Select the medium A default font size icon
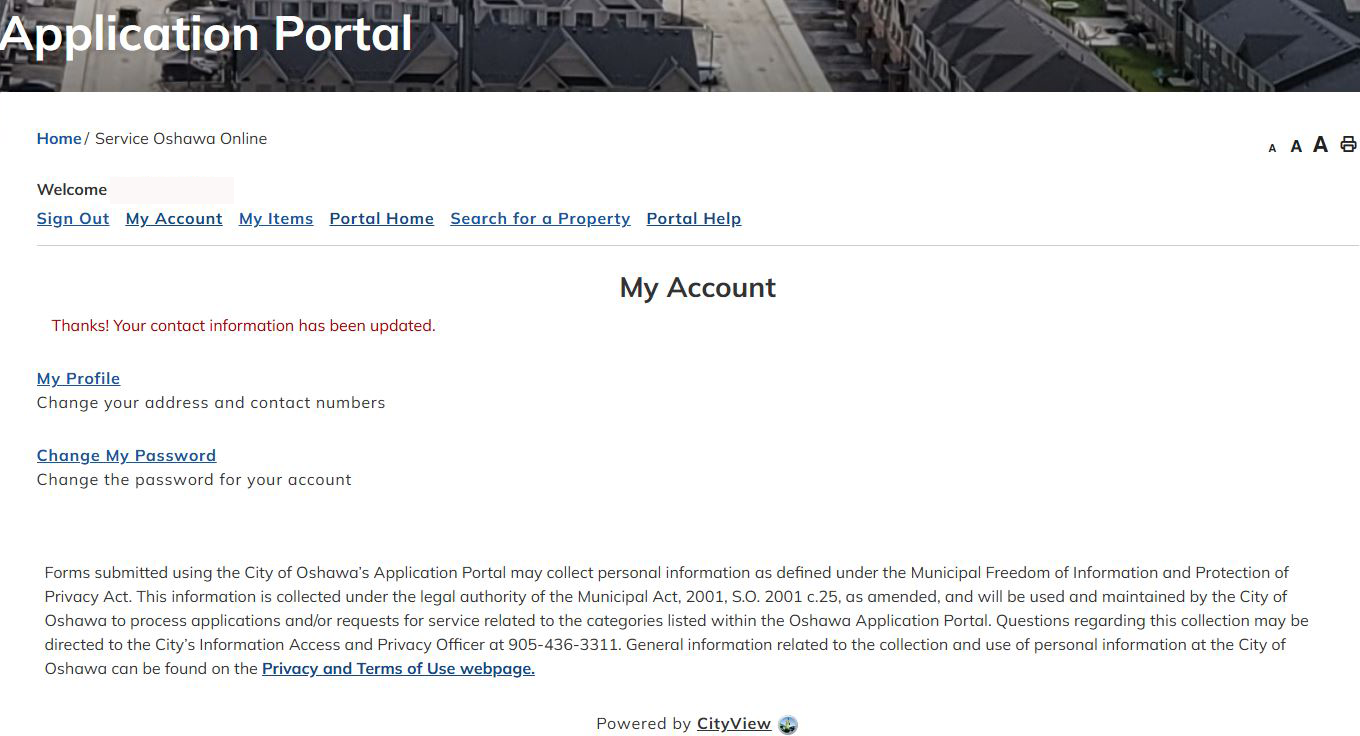Screen dimensions: 1360x736 [1295, 145]
